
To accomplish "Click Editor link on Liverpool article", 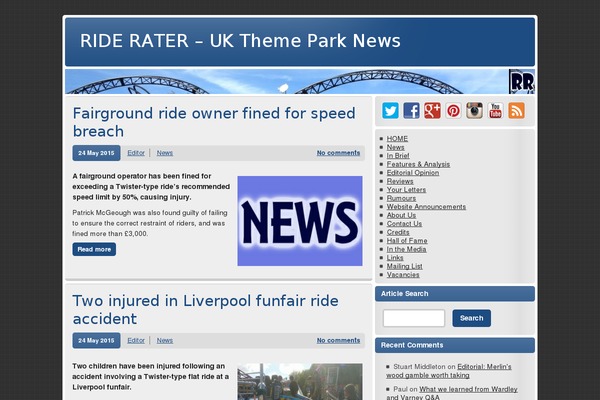I will (x=136, y=340).
